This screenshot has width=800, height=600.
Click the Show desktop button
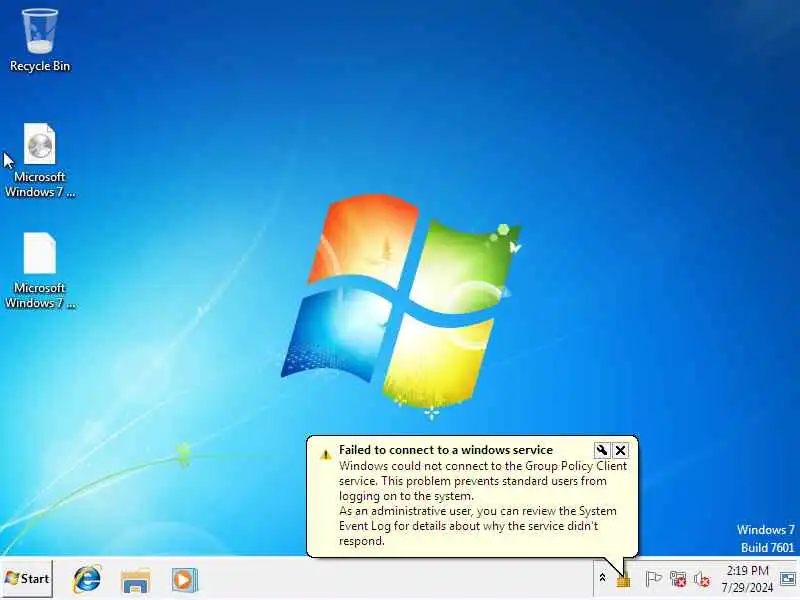pos(789,579)
